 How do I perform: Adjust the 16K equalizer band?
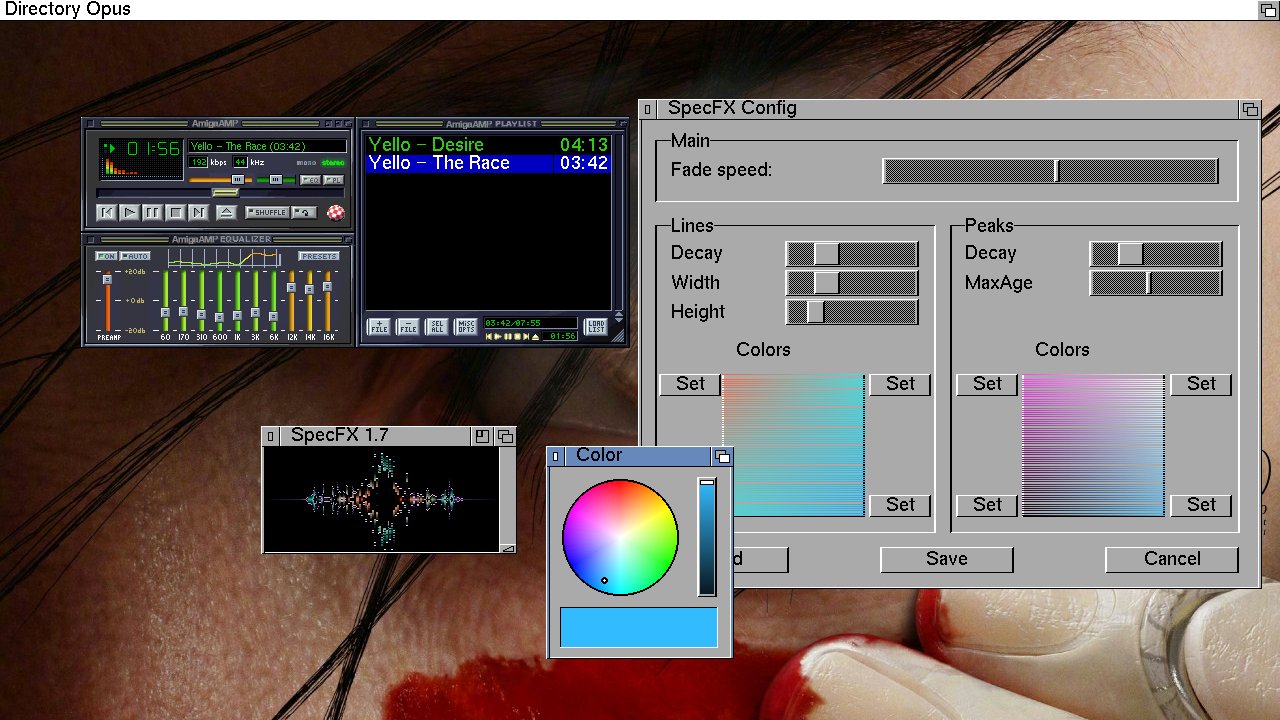point(327,300)
